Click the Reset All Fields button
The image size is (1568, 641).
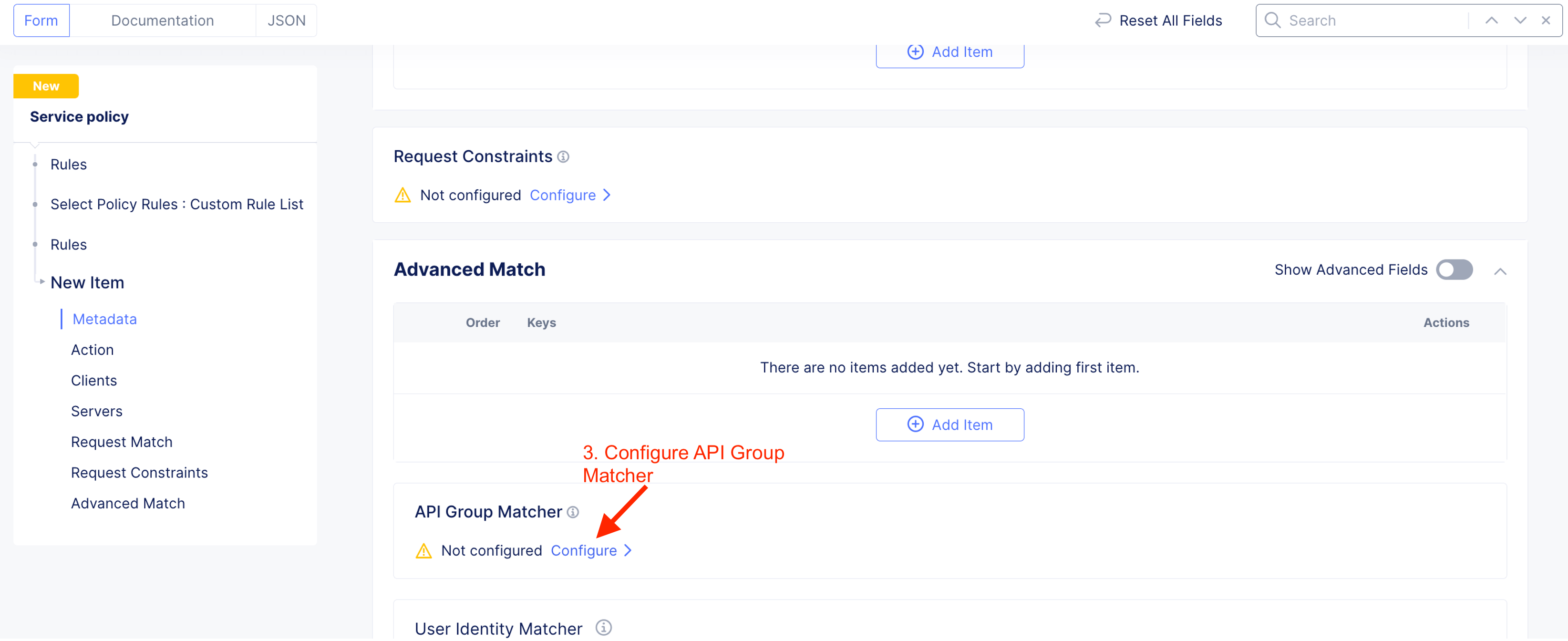(x=1158, y=21)
